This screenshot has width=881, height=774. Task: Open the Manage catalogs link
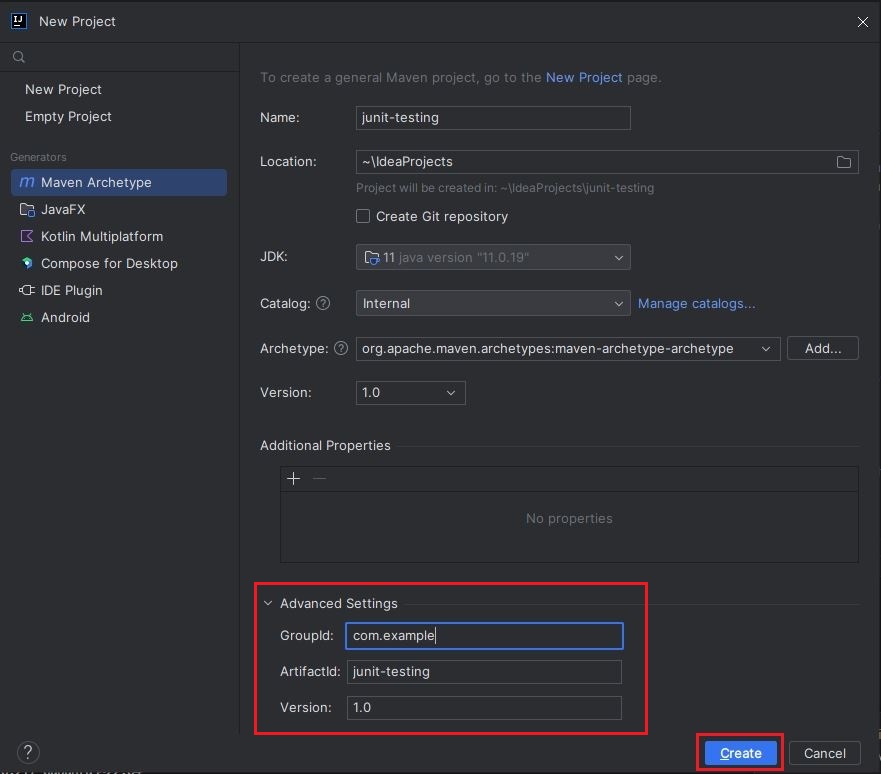(x=696, y=303)
